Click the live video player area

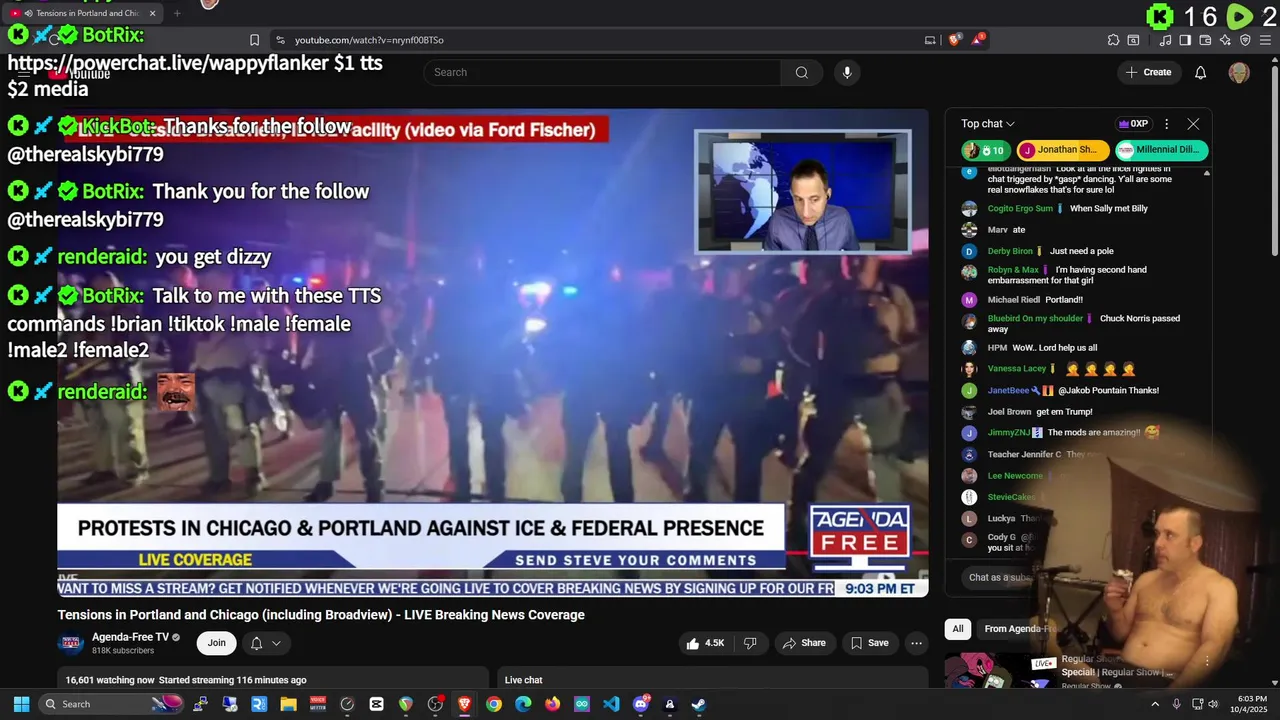tap(492, 353)
